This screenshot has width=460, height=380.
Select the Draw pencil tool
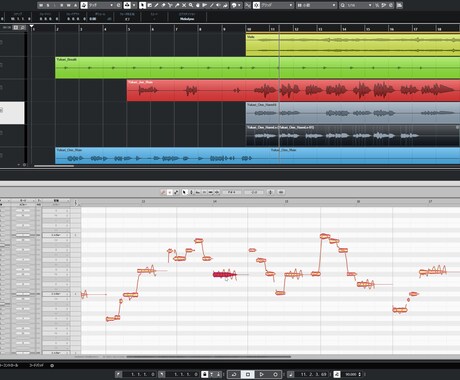156,5
